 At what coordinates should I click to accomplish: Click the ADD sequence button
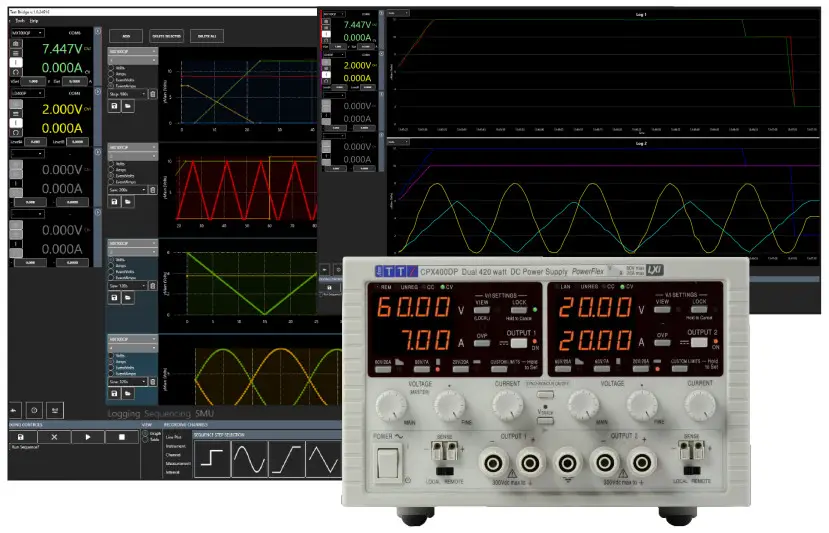(x=126, y=36)
